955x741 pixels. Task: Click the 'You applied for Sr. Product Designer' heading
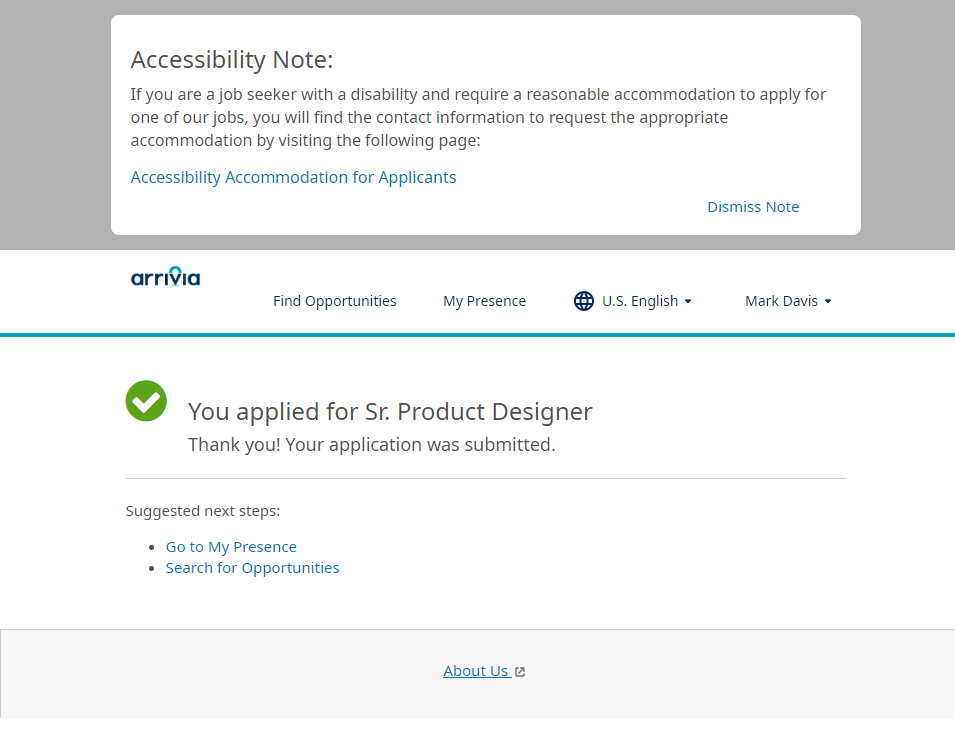(x=390, y=411)
